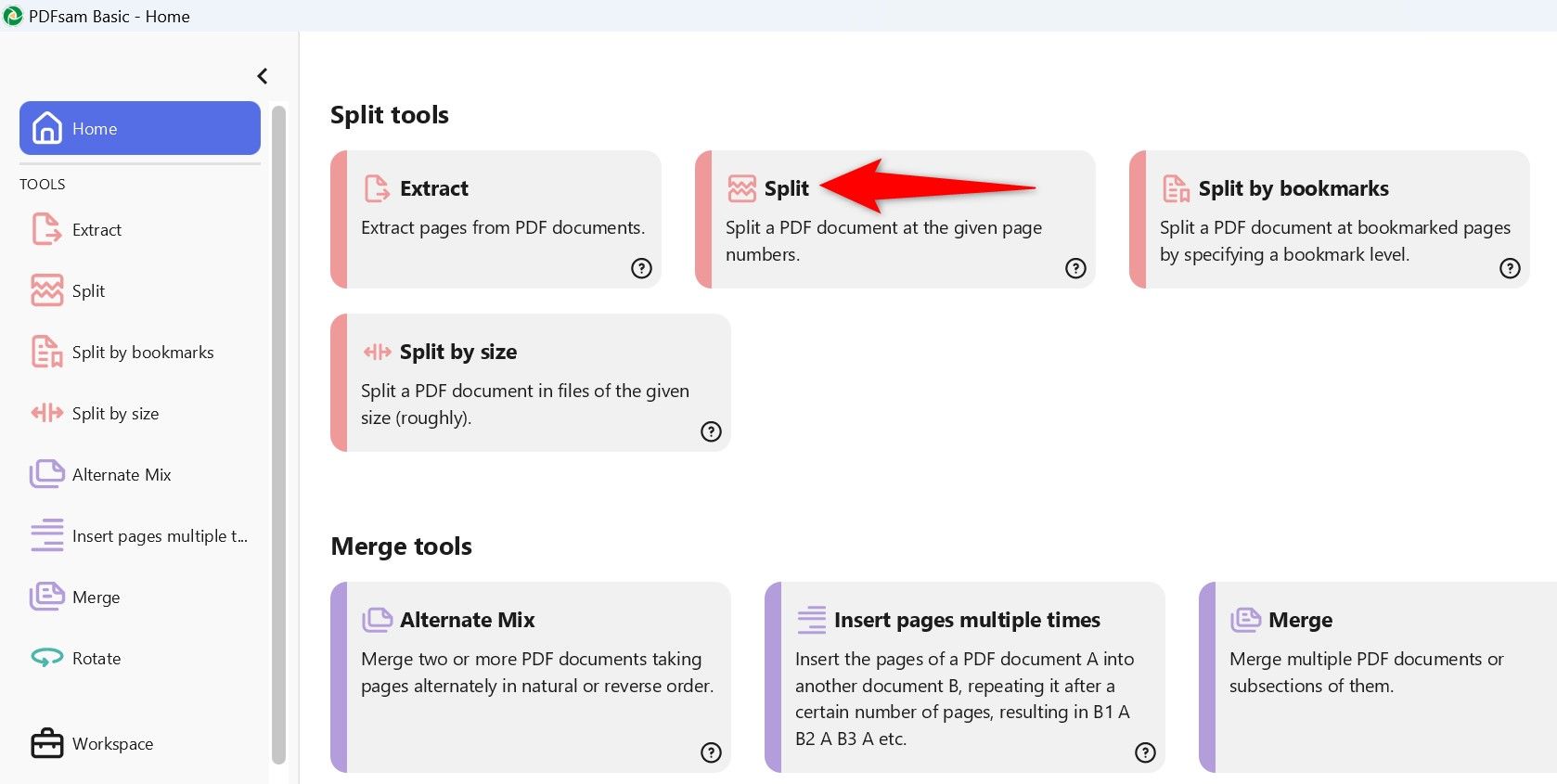This screenshot has width=1557, height=784.
Task: Click the Alternate Mix card icon
Action: [x=377, y=620]
